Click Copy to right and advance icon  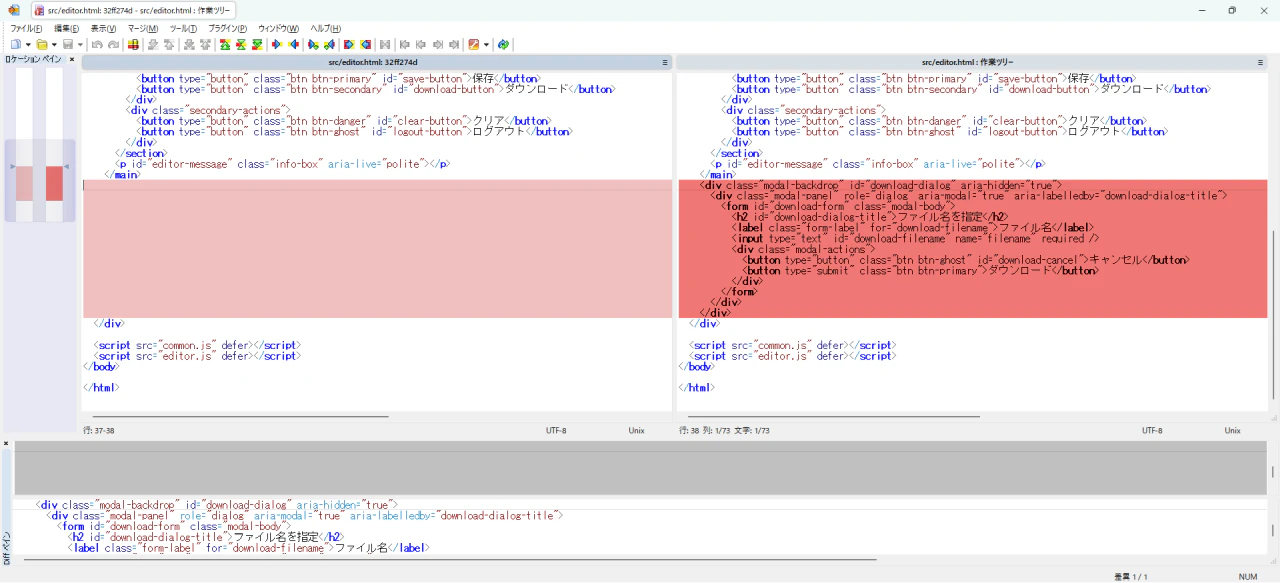click(313, 45)
